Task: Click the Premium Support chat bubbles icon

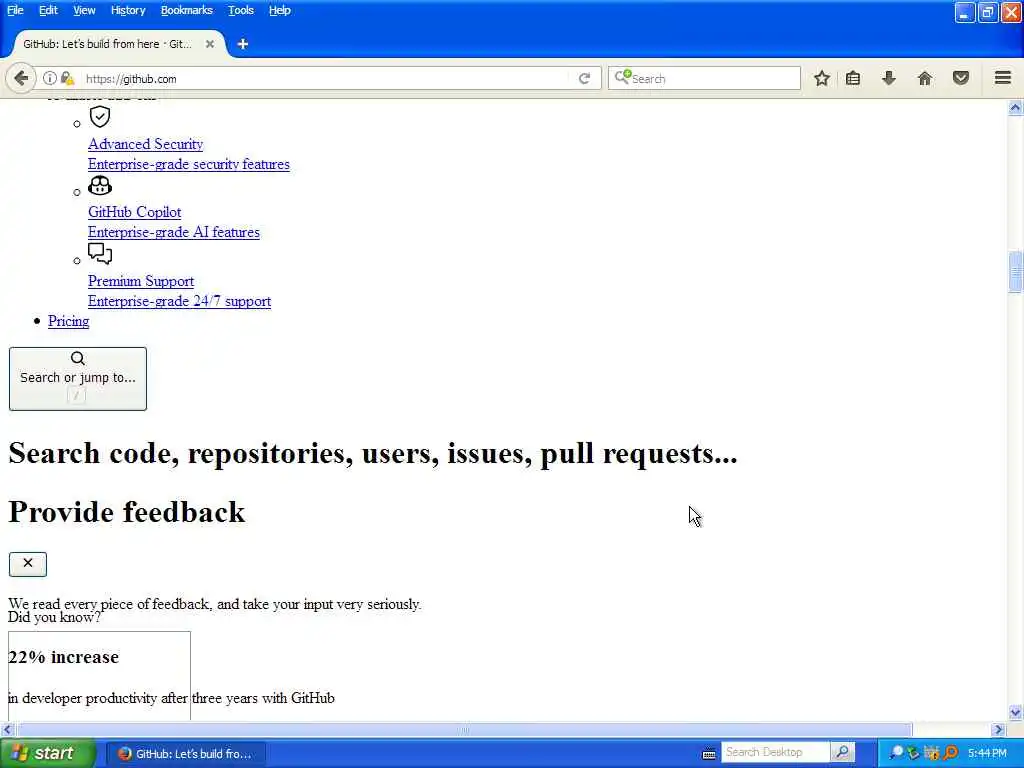Action: click(100, 254)
